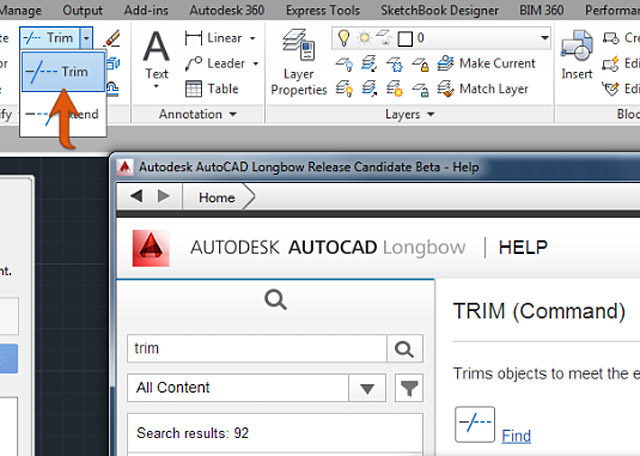Image resolution: width=640 pixels, height=456 pixels.
Task: Toggle layer 0 freeze sun icon
Action: pos(364,38)
